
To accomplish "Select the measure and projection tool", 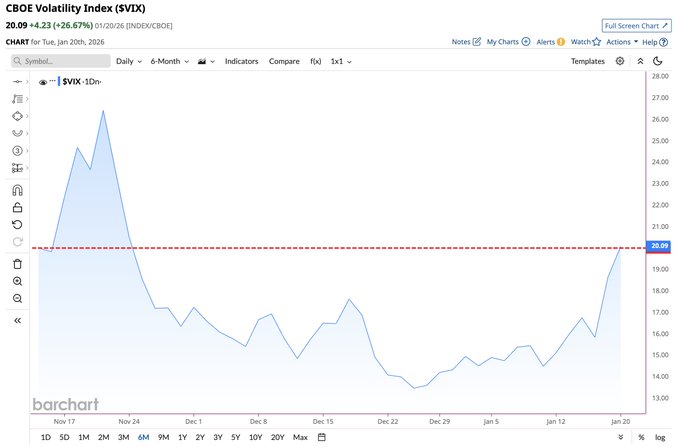I will 17,168.
